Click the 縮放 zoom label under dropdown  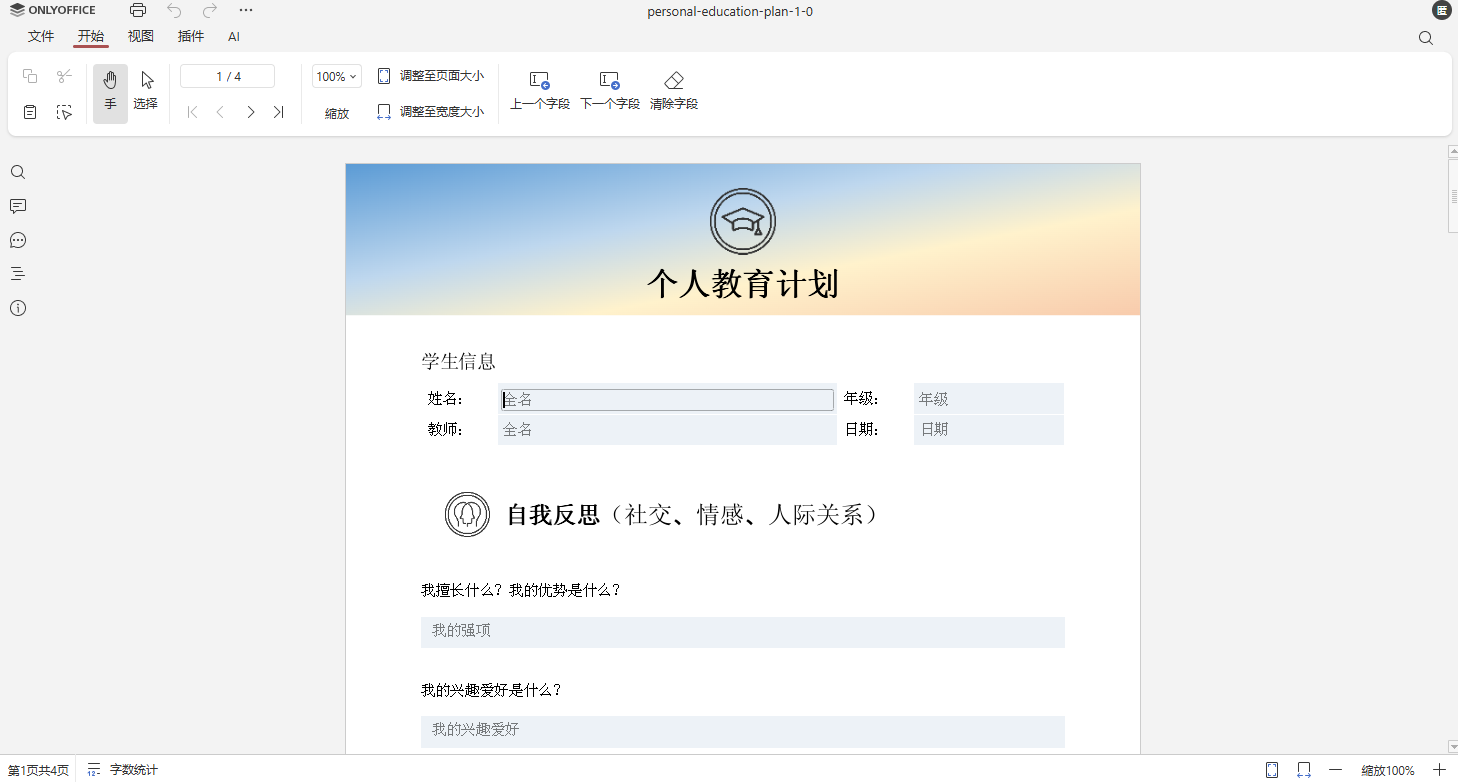coord(337,114)
